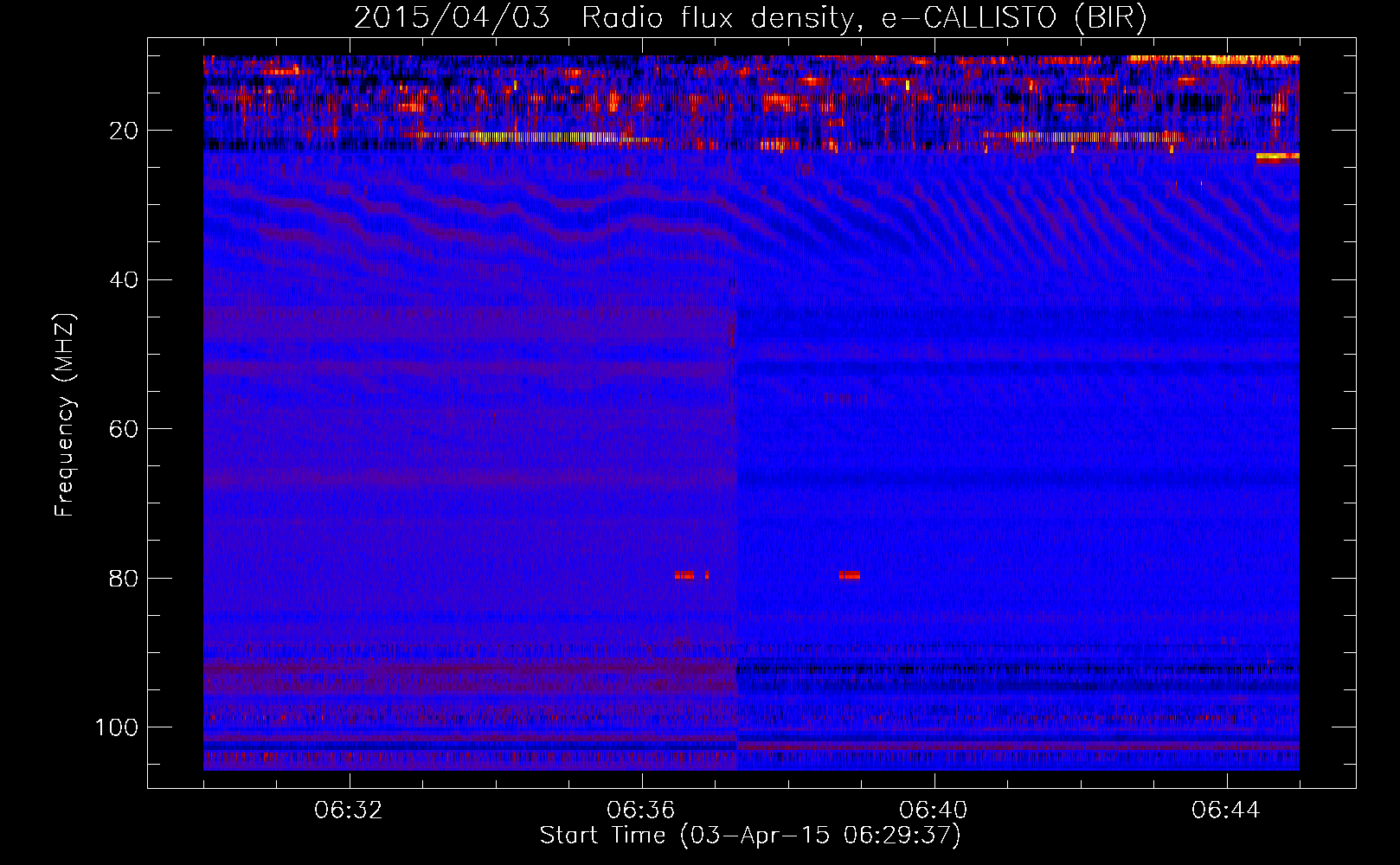Click the 06:40 time tick label
This screenshot has height=865, width=1400.
934,811
